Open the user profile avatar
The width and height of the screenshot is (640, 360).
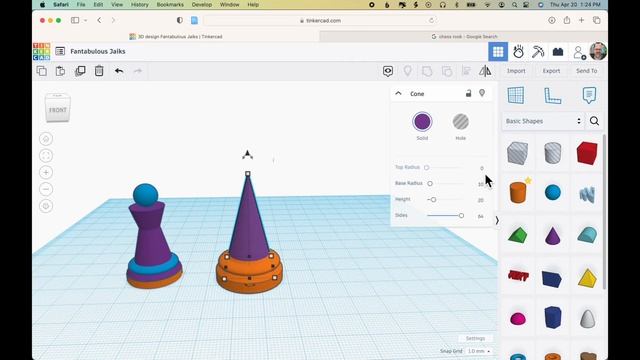(x=598, y=51)
